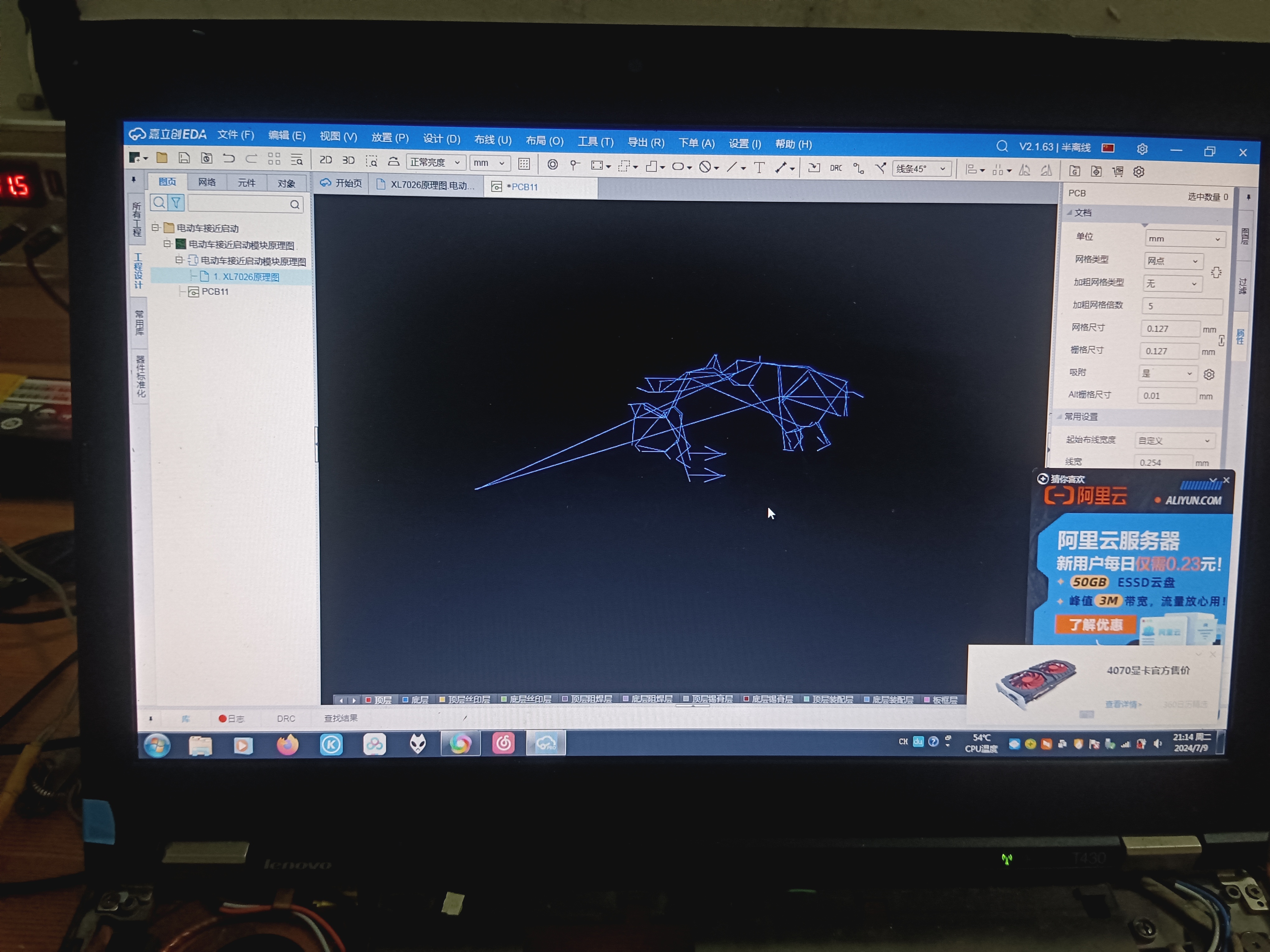Click the filter funnel icon in project panel
Image resolution: width=1270 pixels, height=952 pixels.
(x=176, y=203)
